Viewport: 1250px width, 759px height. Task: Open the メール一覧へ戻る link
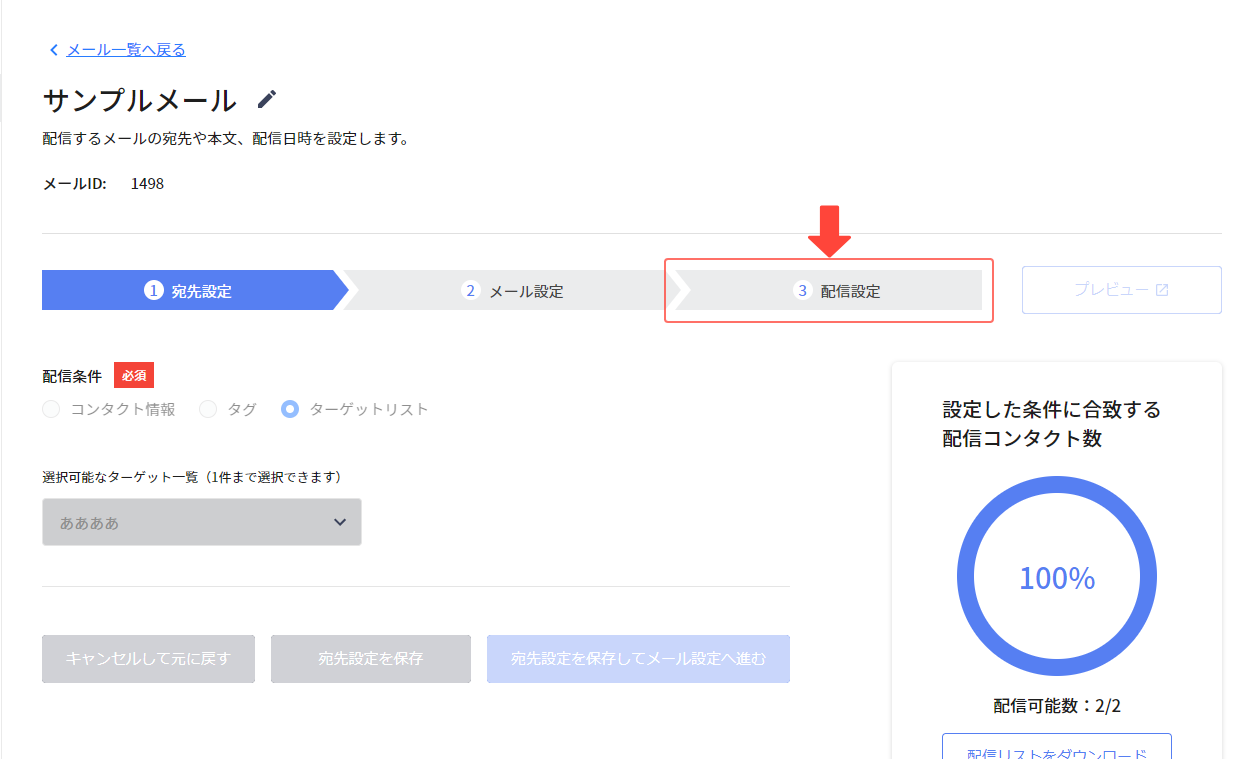click(x=126, y=50)
